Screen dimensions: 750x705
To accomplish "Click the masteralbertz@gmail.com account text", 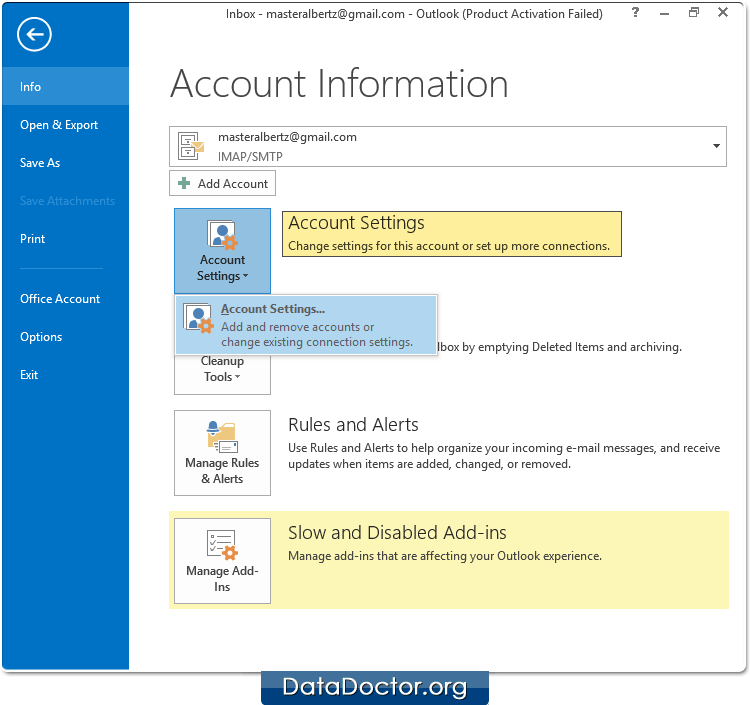I will click(x=287, y=137).
